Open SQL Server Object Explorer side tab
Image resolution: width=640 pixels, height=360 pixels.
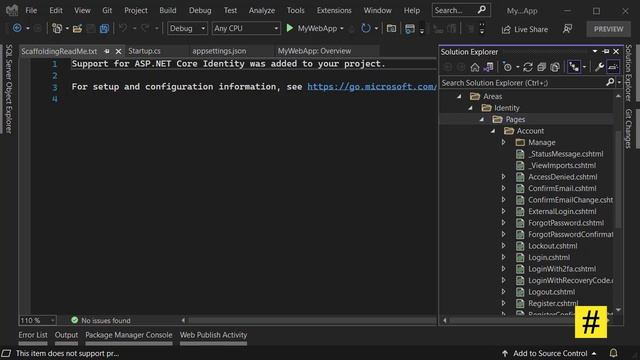click(9, 89)
